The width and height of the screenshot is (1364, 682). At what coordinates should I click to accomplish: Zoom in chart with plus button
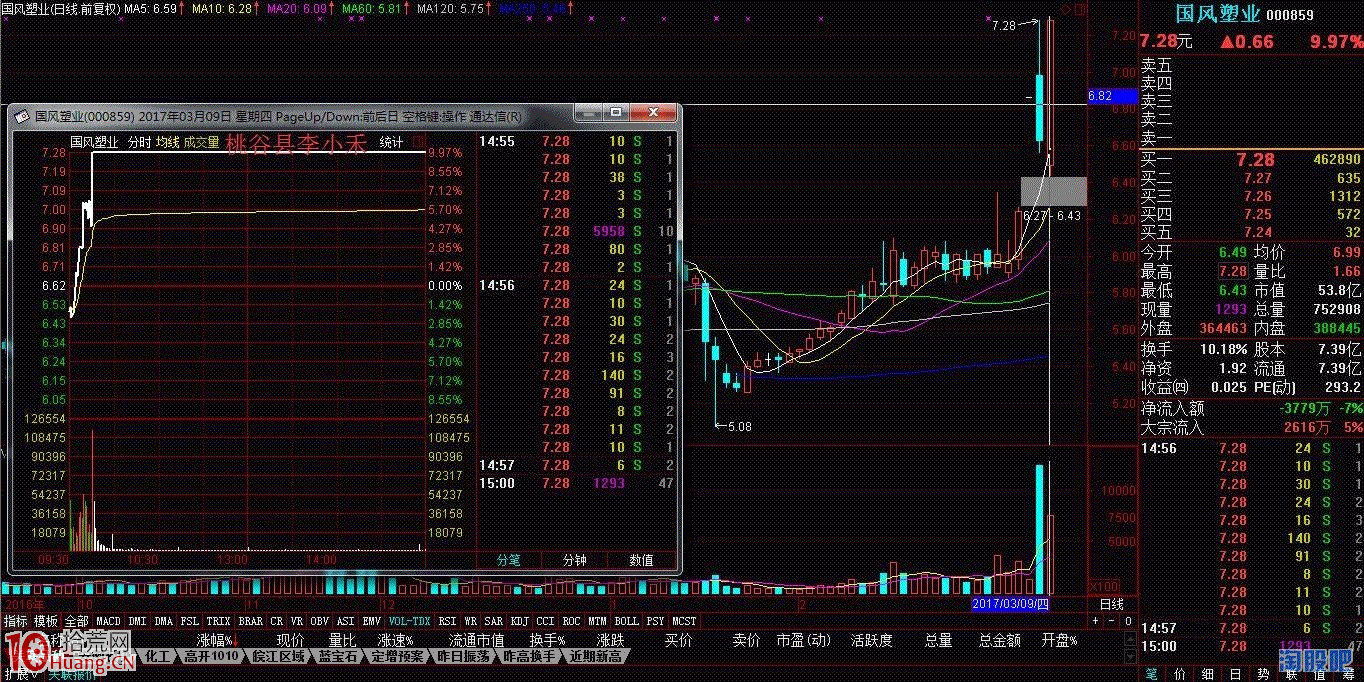coord(1095,621)
